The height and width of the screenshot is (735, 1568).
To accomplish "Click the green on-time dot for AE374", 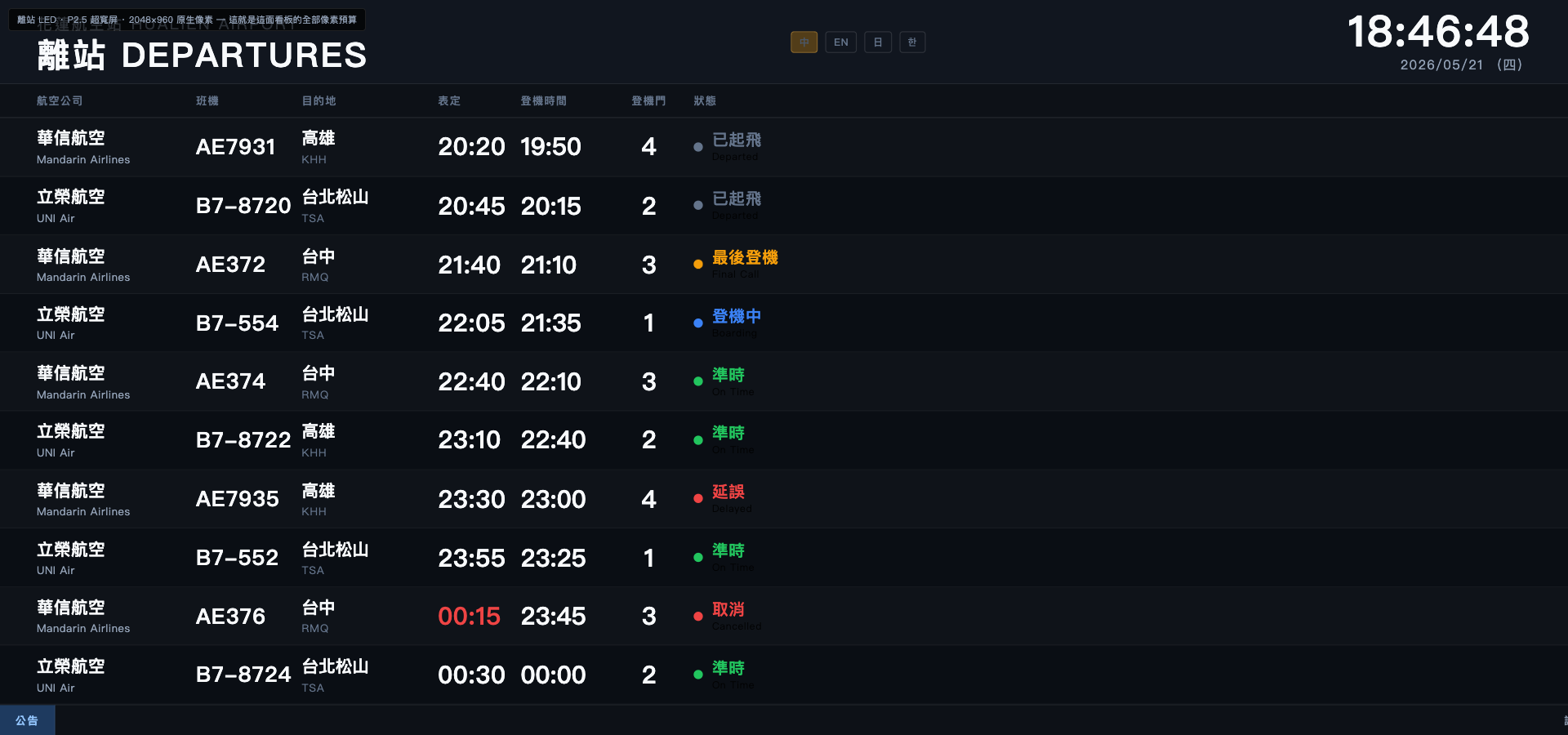I will (x=698, y=381).
